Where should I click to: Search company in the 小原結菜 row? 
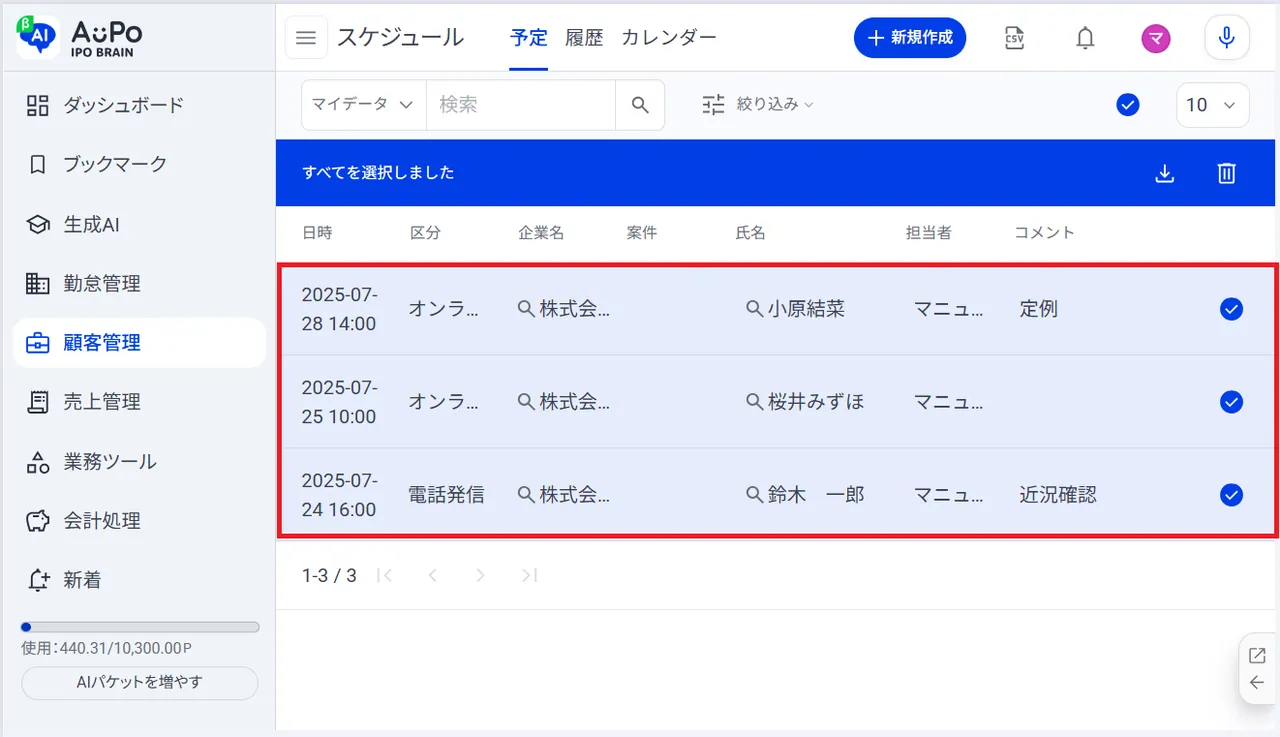coord(526,309)
